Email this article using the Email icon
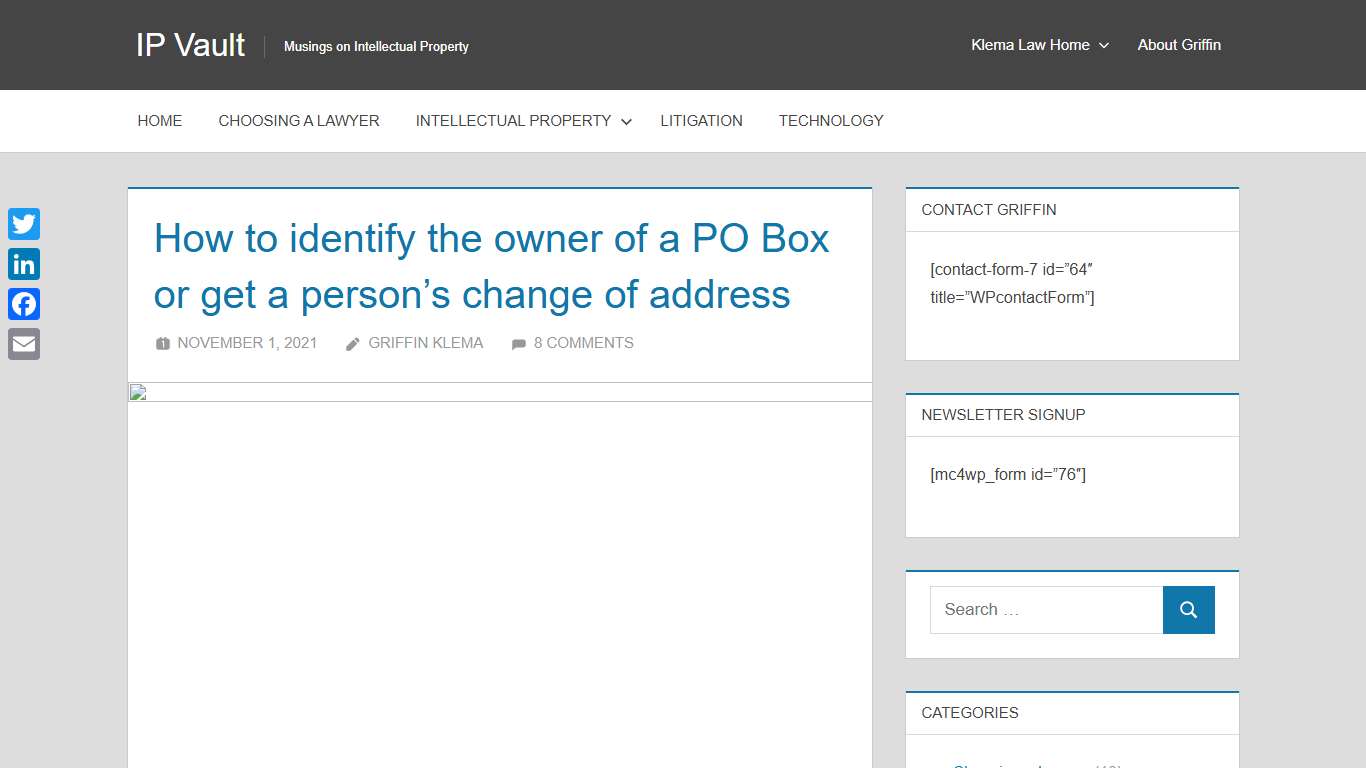The height and width of the screenshot is (768, 1366). 23,344
